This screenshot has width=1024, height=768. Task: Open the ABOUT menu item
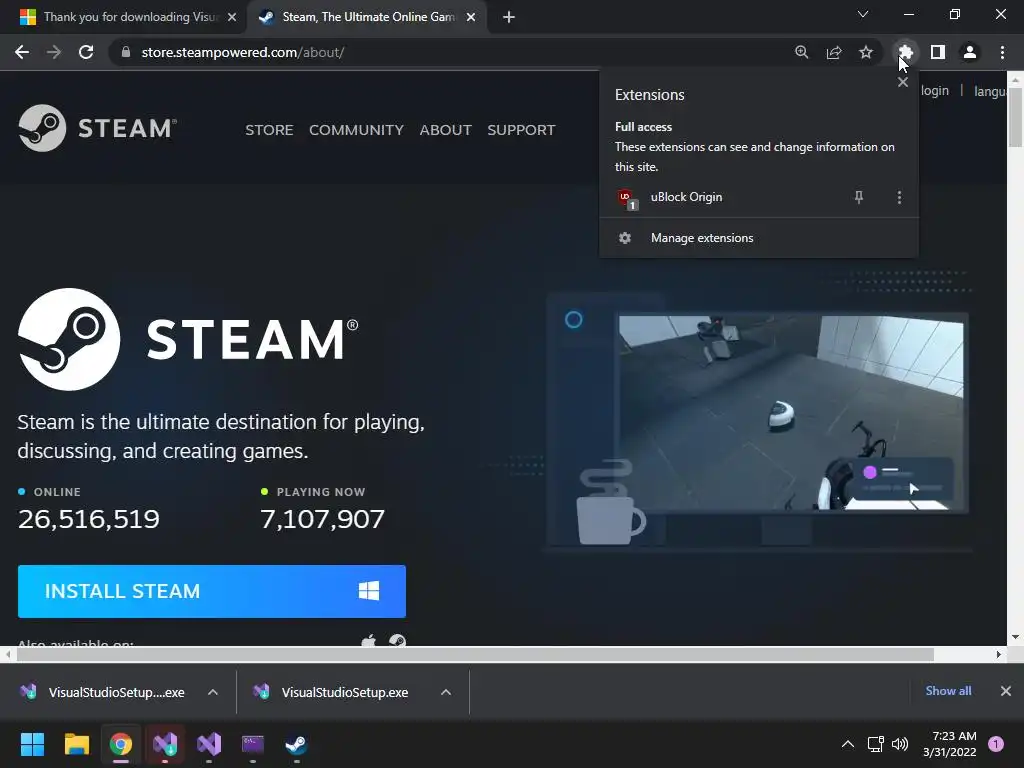pos(445,130)
